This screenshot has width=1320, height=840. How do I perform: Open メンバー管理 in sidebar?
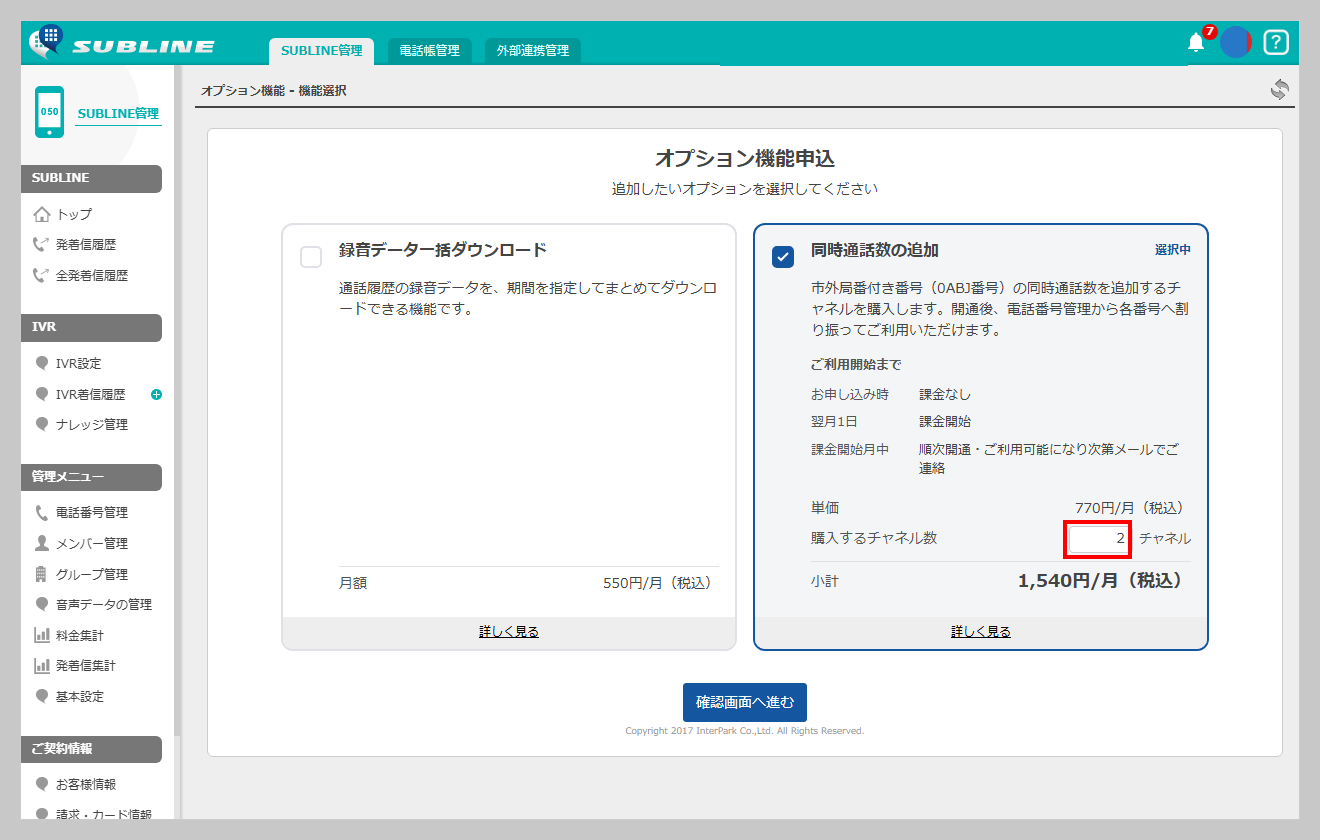click(92, 543)
